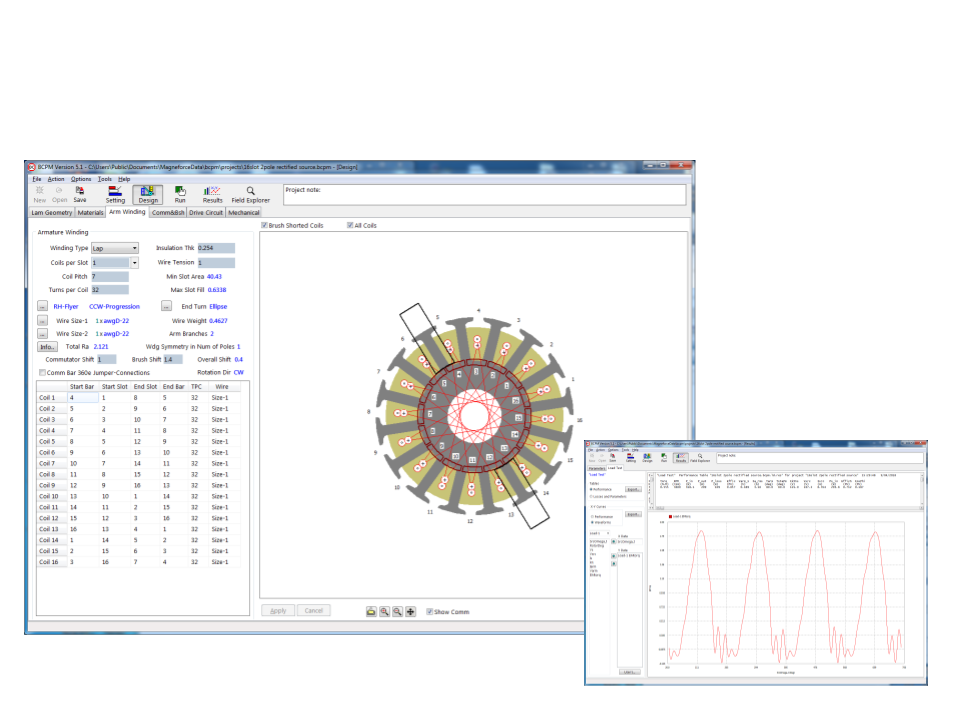Click the Project note field in Design window

484,195
